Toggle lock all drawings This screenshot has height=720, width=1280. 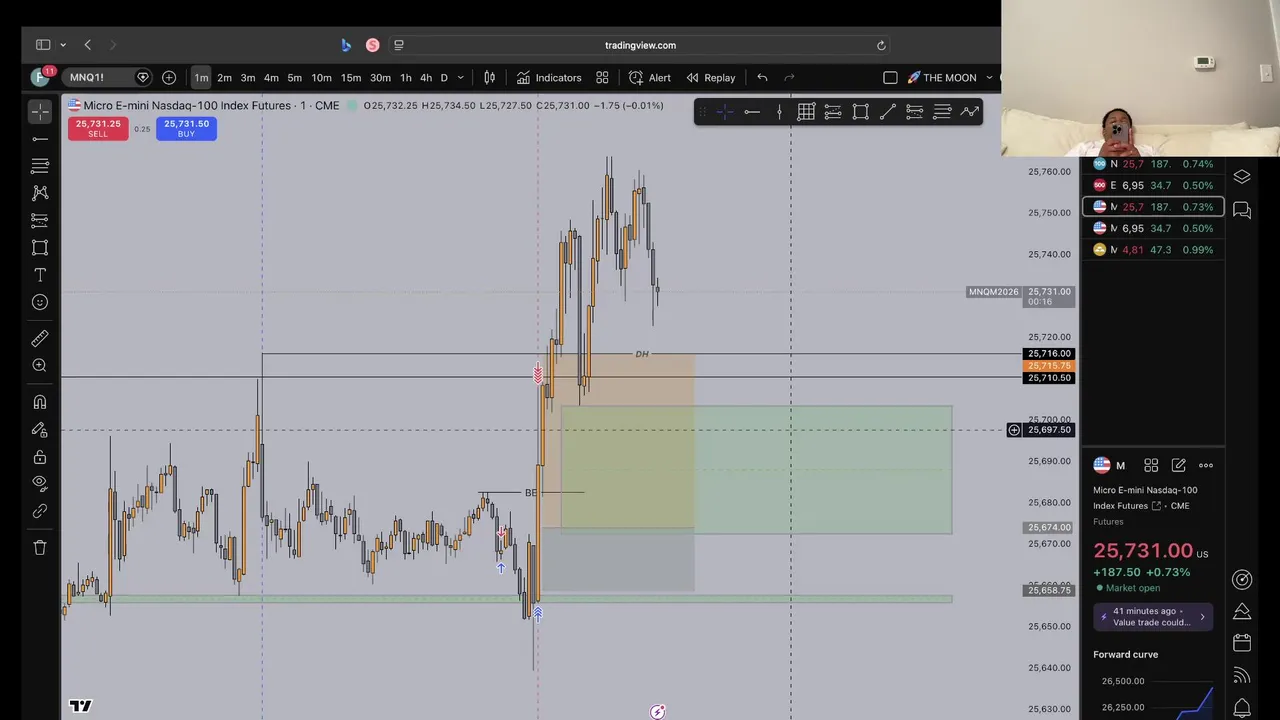tap(40, 457)
